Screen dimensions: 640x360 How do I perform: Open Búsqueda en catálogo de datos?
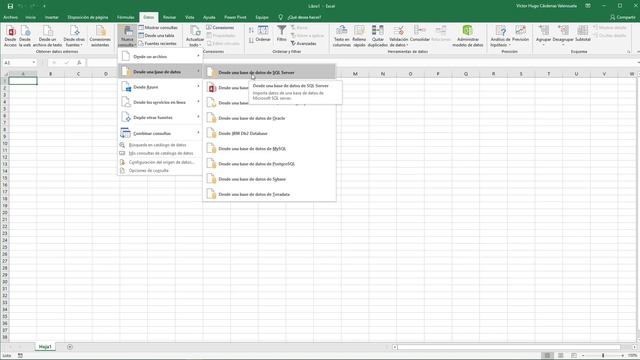(160, 145)
